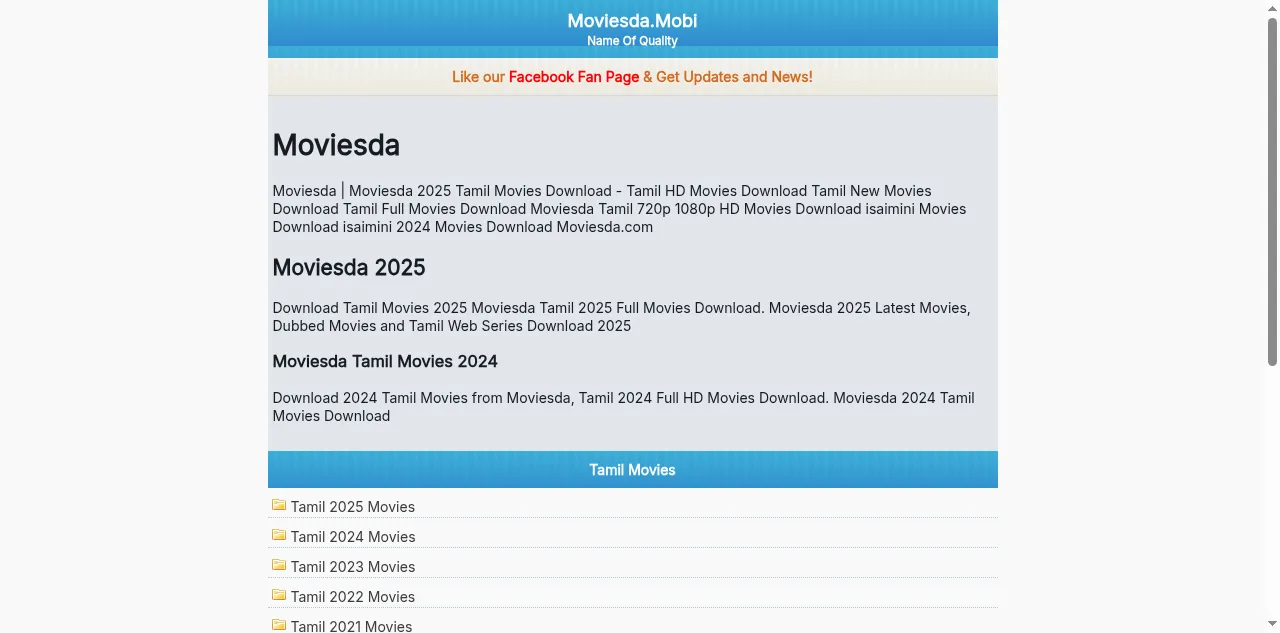Click the Name Of Quality tagline
Screen dimensions: 1280x633
point(632,41)
